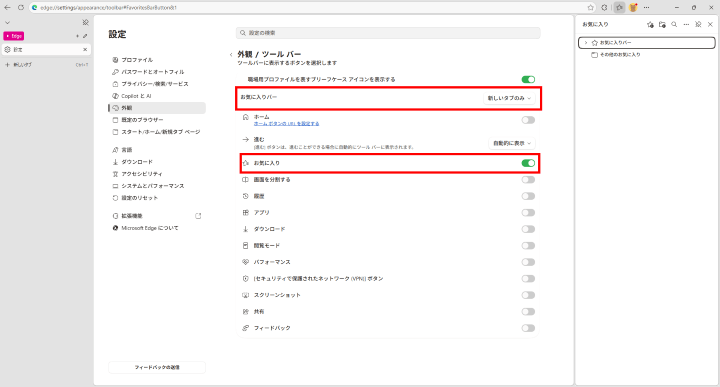Open スタート/ホーム/新規タブ ページ settings
This screenshot has width=720, height=387.
coord(157,132)
